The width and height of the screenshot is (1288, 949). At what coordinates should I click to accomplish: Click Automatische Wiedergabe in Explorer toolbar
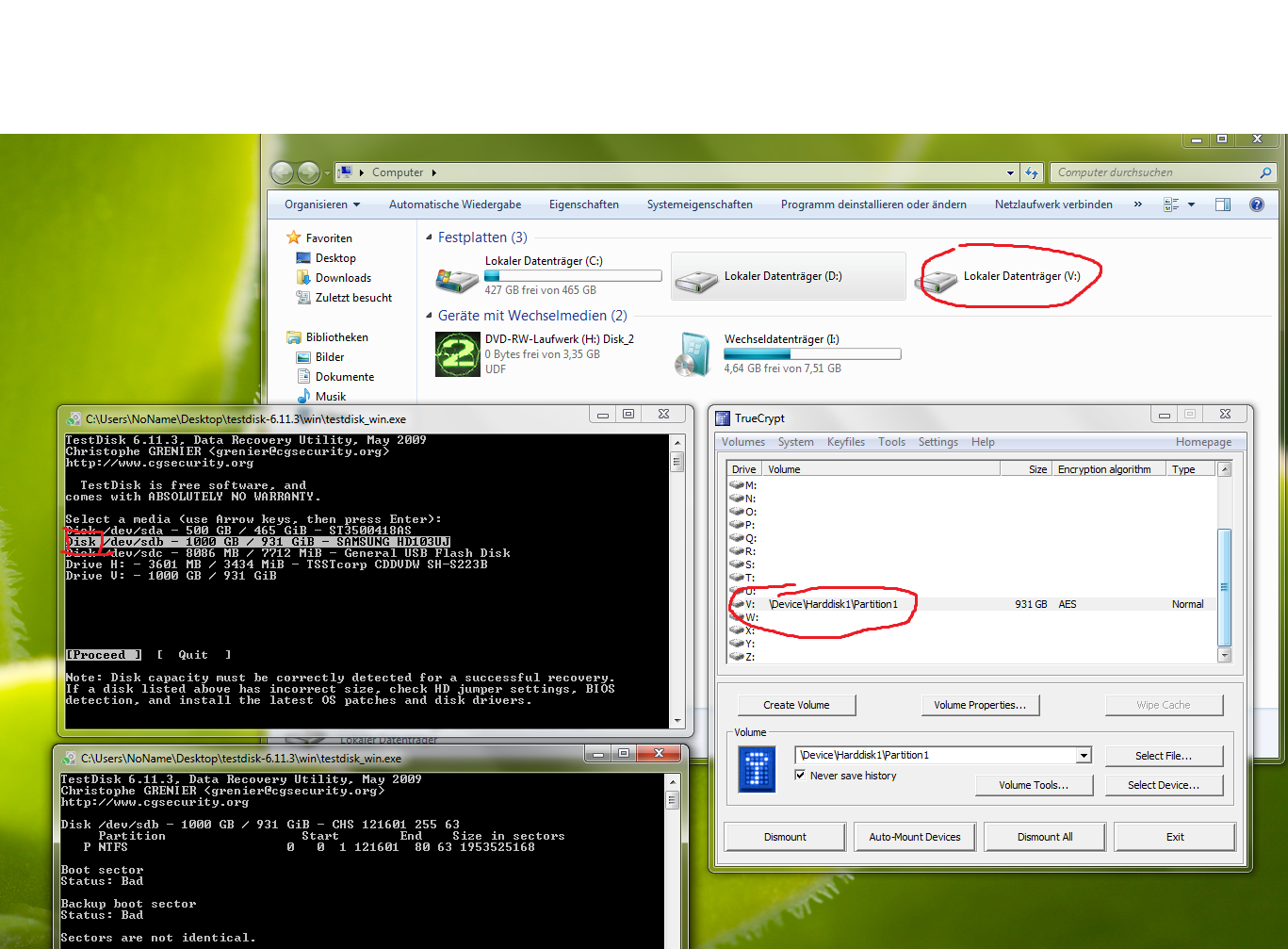coord(455,205)
